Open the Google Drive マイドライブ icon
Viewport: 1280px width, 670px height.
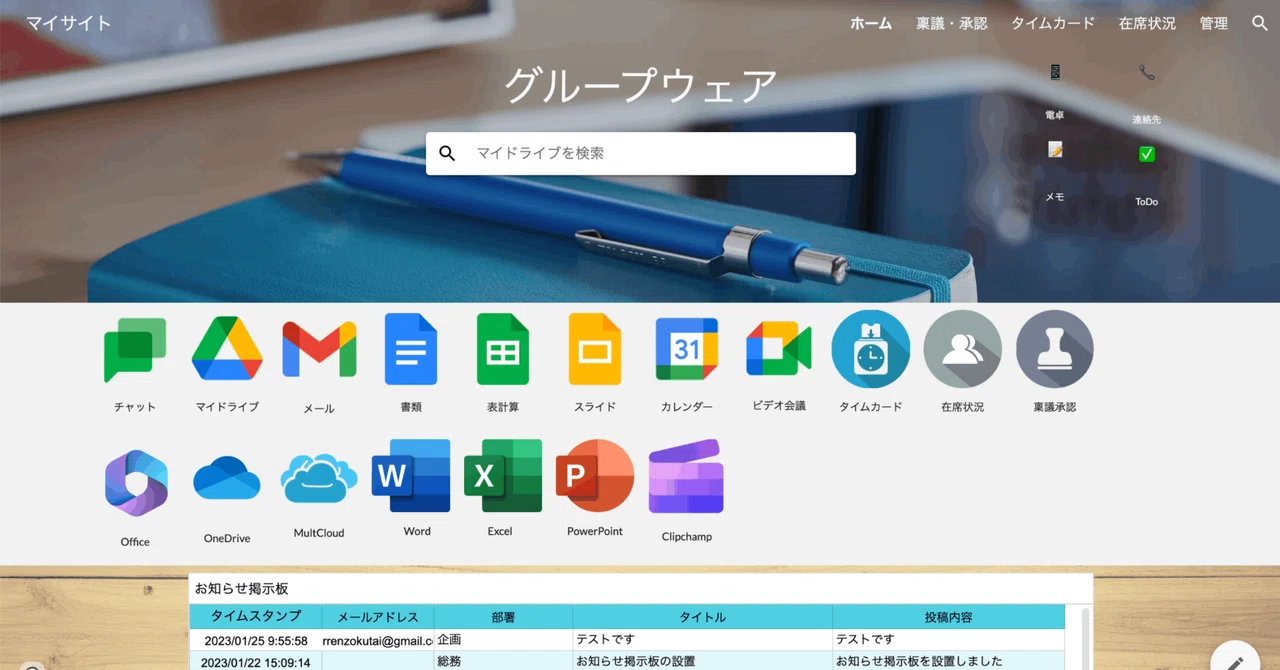click(227, 348)
